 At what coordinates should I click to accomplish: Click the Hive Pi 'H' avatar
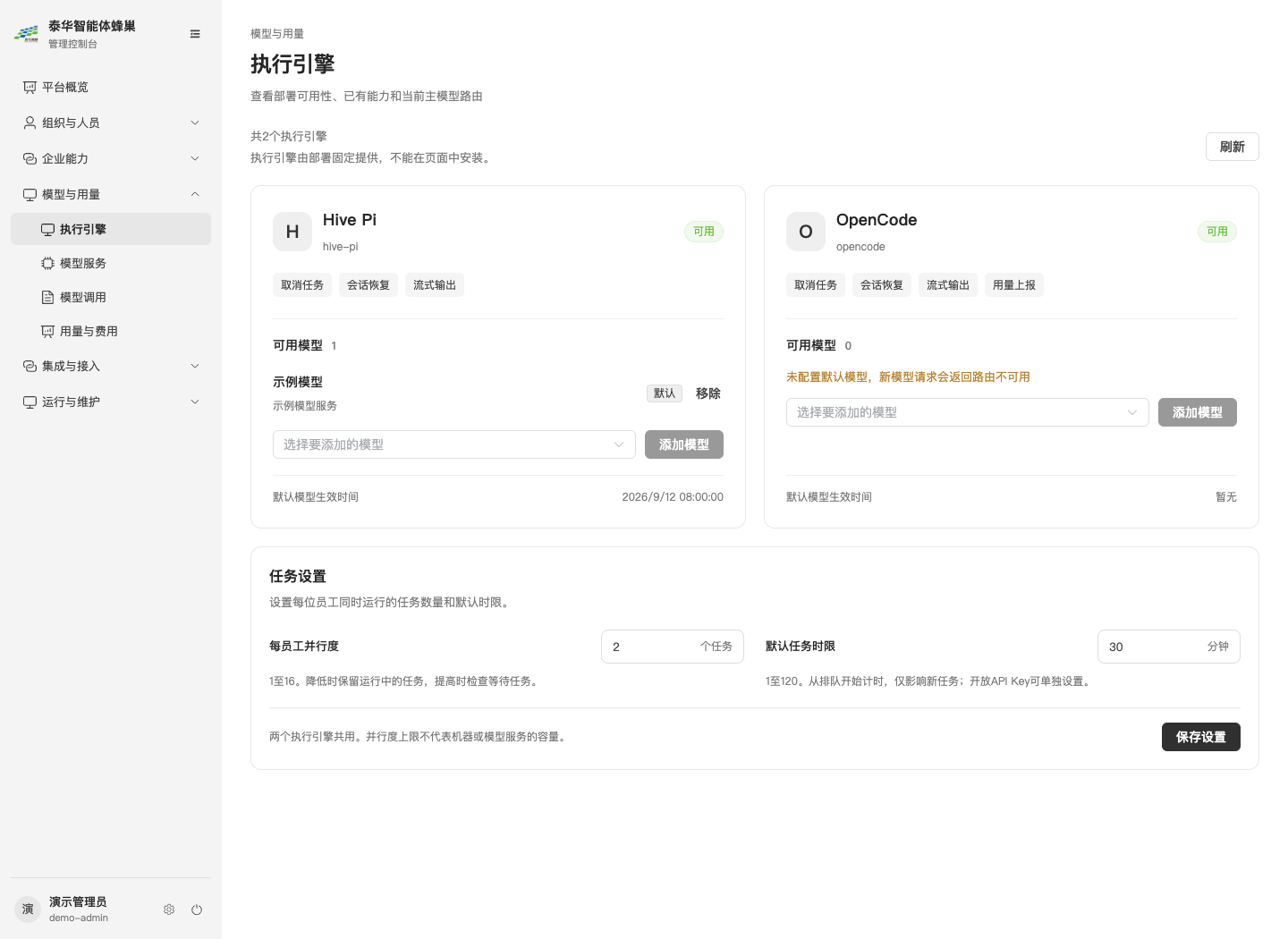tap(292, 232)
